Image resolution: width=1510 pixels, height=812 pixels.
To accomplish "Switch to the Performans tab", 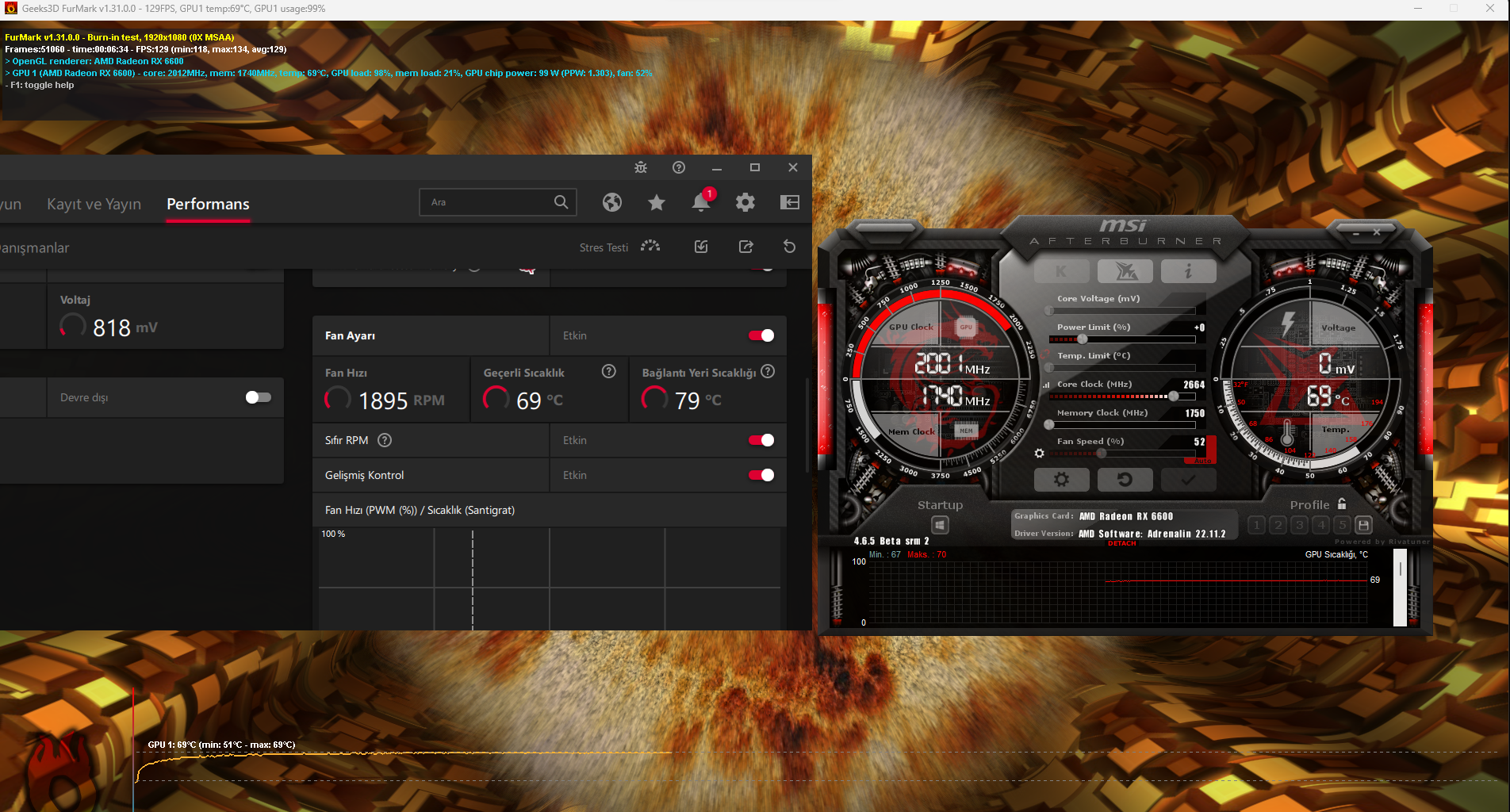I will (x=208, y=204).
